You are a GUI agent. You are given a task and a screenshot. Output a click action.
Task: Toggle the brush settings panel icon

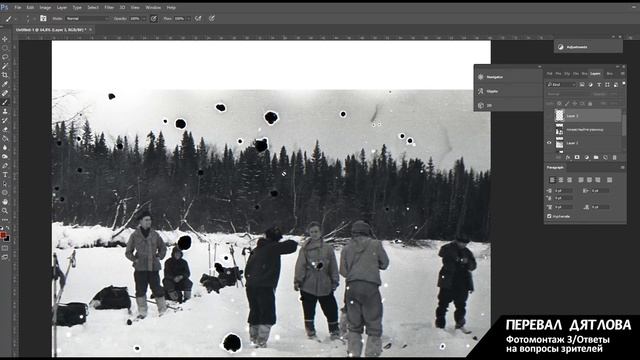point(43,18)
